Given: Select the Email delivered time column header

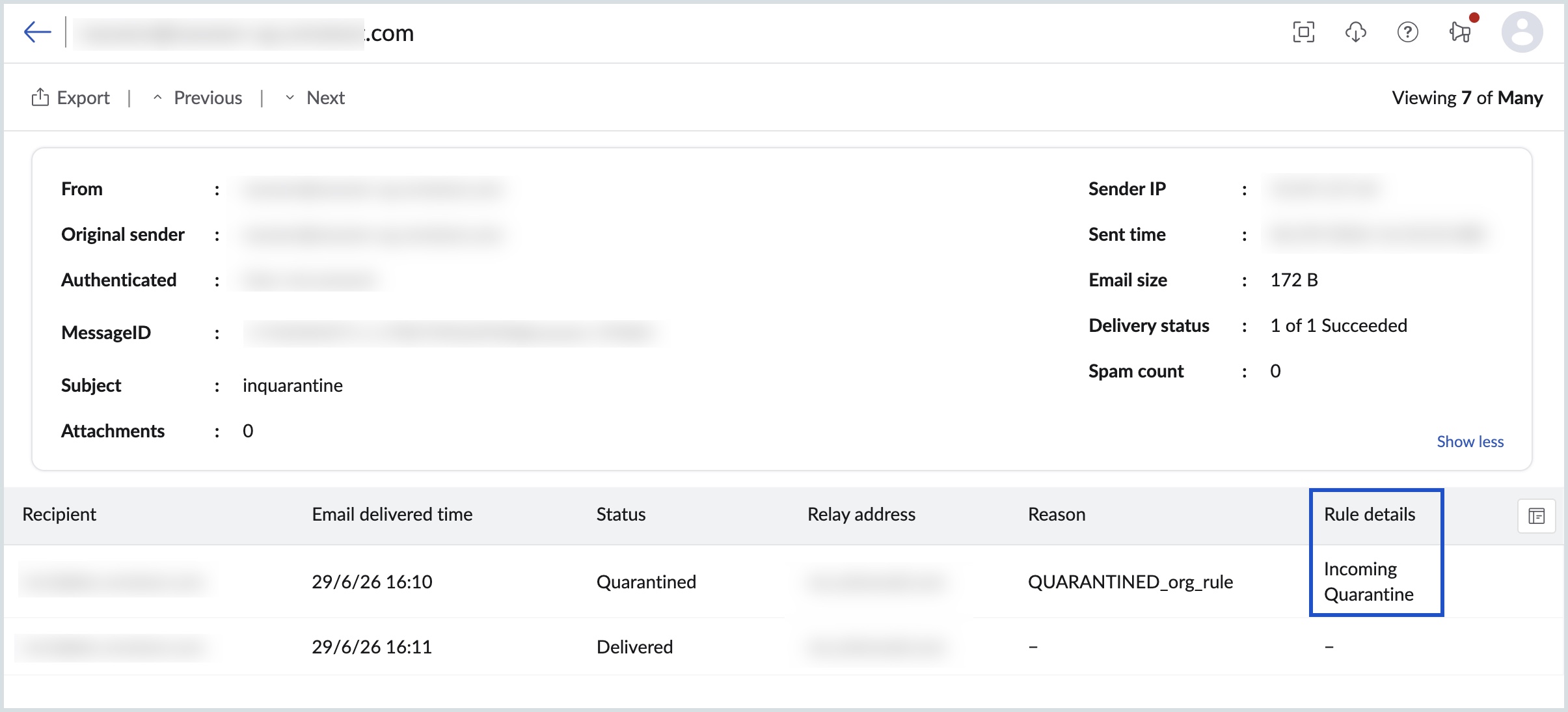Looking at the screenshot, I should (392, 514).
